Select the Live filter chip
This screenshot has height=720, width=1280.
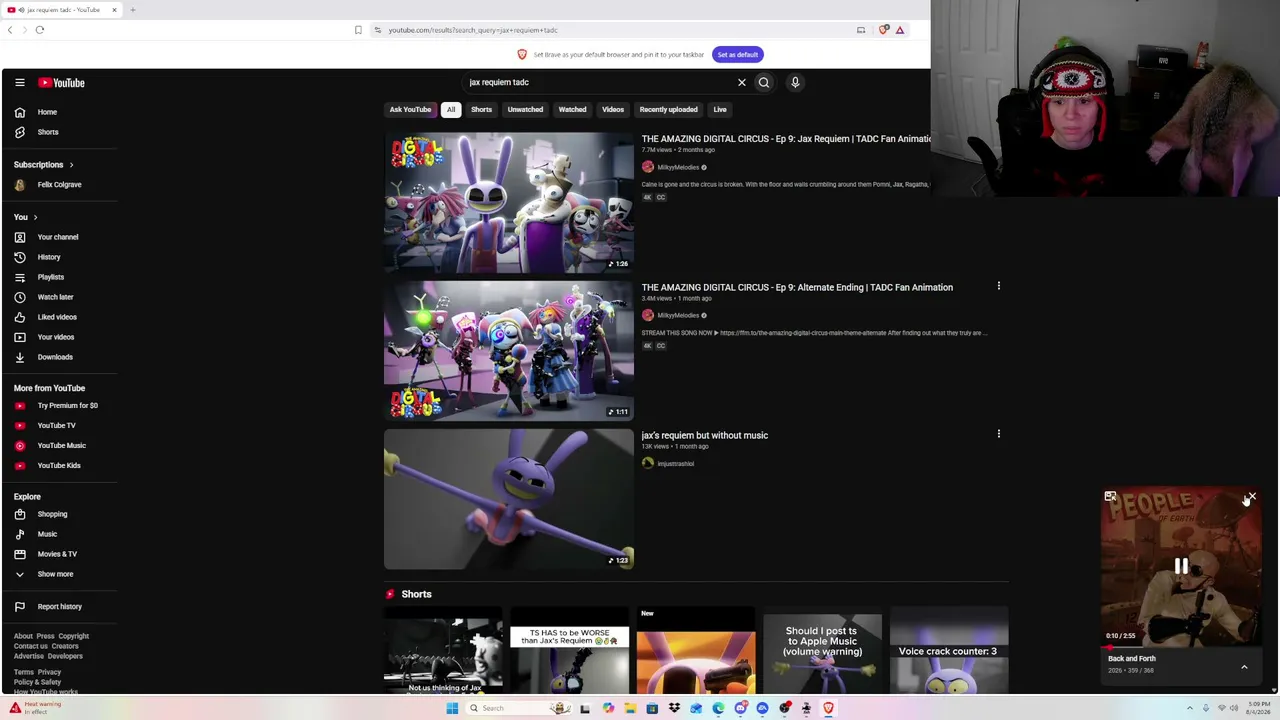tap(720, 110)
